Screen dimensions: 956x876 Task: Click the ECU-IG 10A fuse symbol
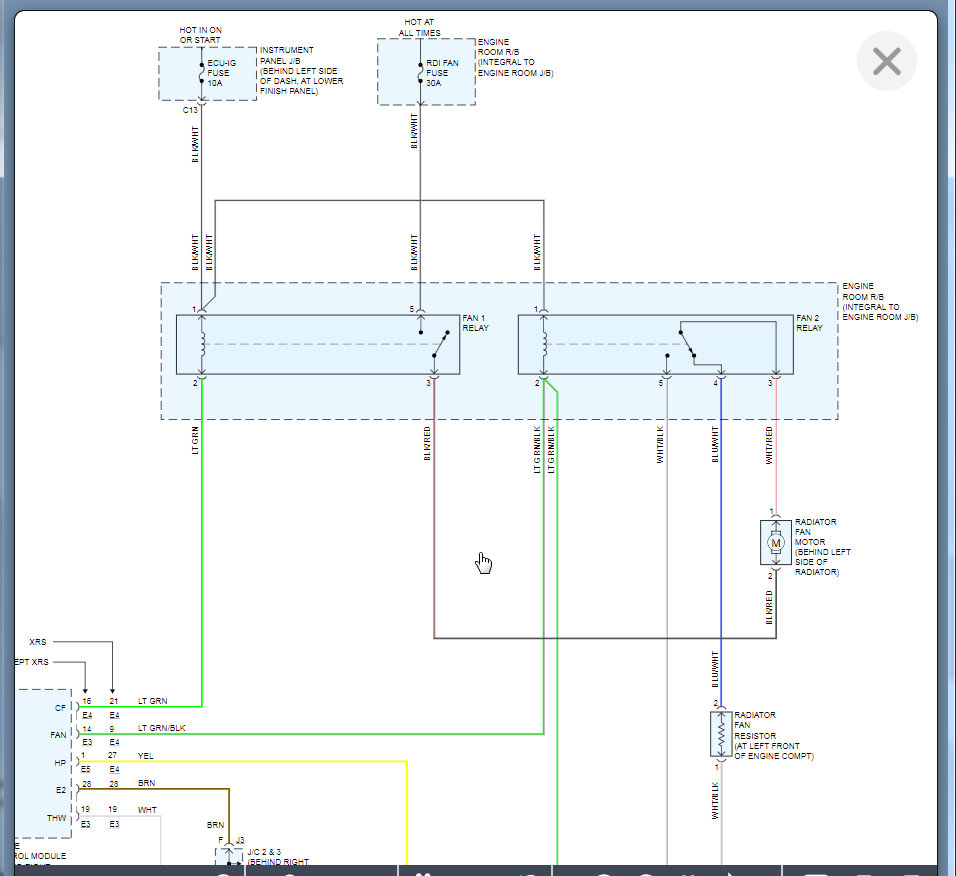click(x=202, y=73)
